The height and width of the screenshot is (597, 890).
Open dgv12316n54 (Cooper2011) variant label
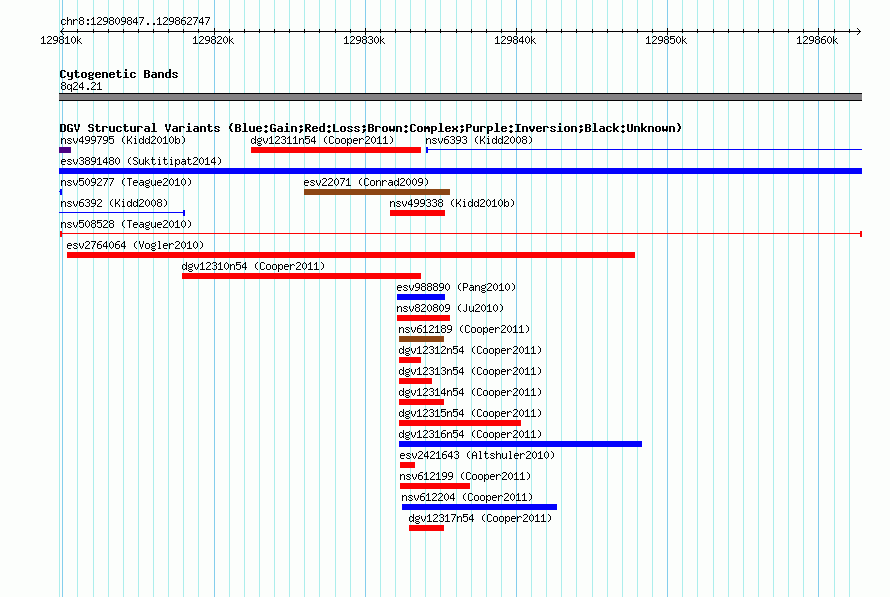(x=470, y=434)
